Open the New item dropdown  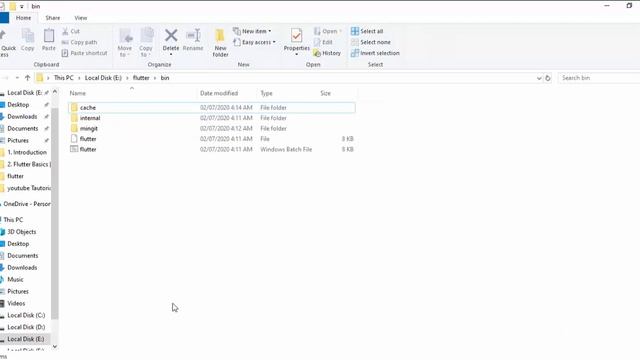tap(252, 31)
